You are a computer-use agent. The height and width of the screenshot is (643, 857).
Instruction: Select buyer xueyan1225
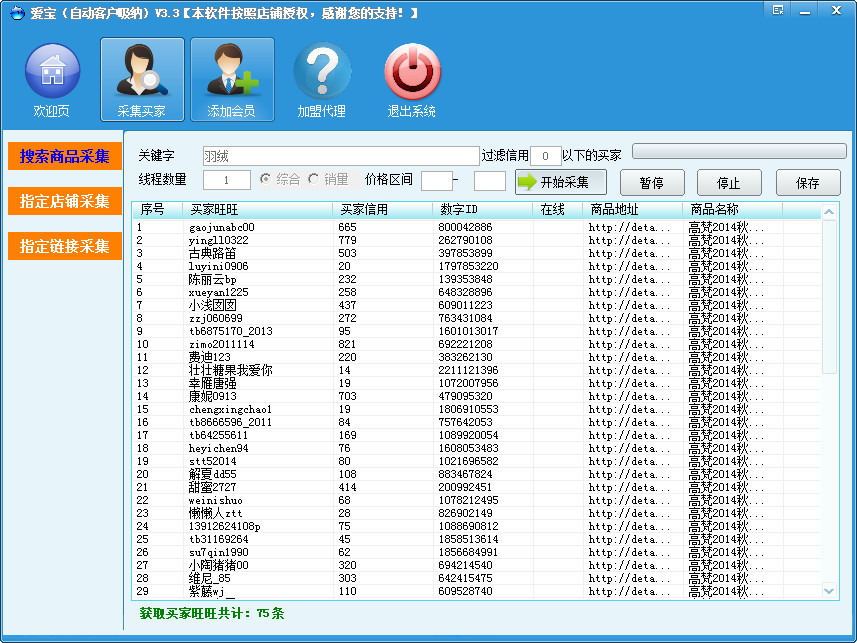tap(219, 293)
